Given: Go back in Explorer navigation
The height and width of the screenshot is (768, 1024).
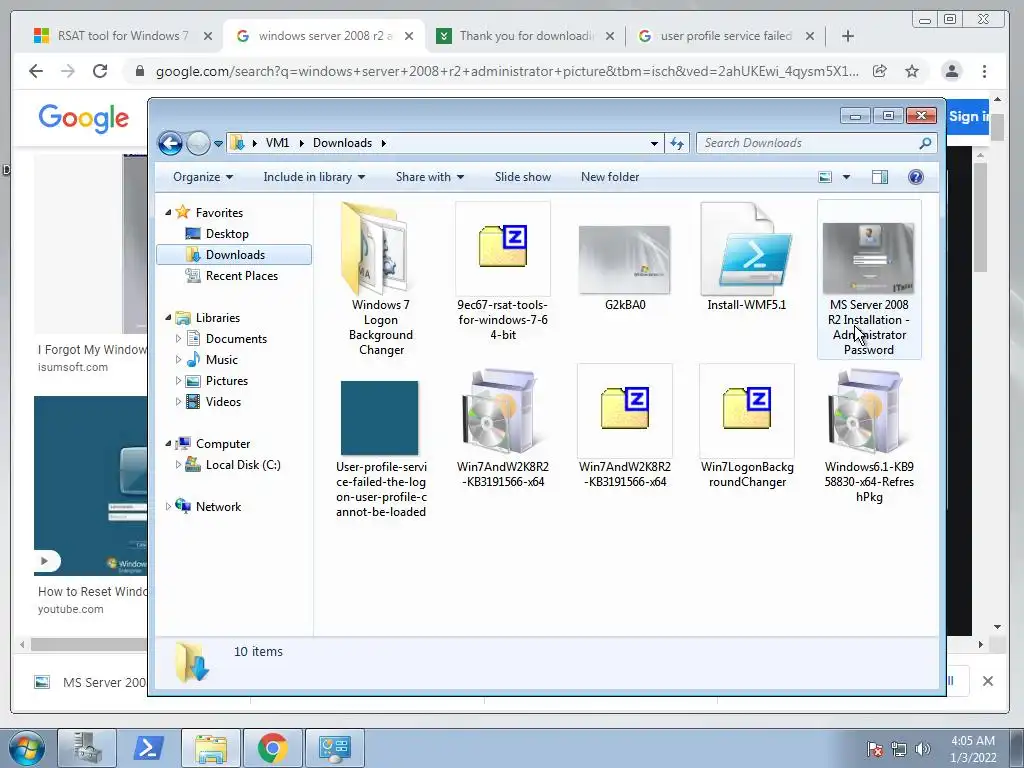Looking at the screenshot, I should pyautogui.click(x=170, y=143).
